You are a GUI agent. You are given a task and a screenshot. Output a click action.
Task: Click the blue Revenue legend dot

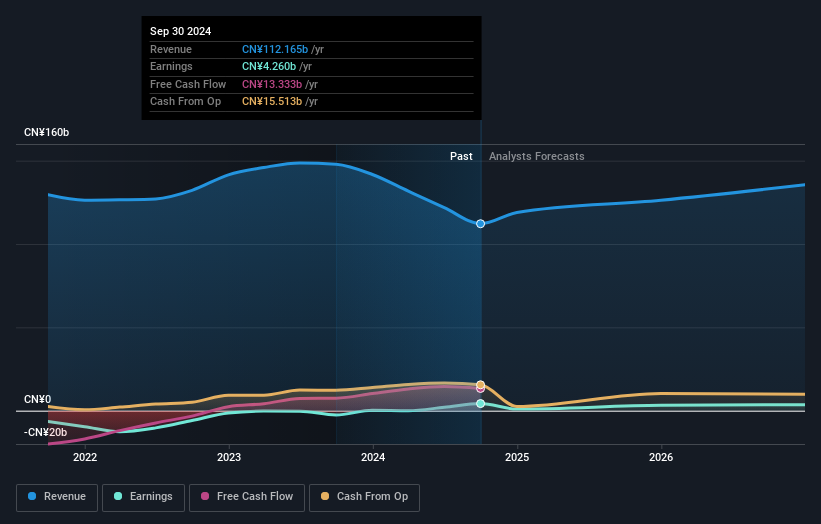[32, 496]
